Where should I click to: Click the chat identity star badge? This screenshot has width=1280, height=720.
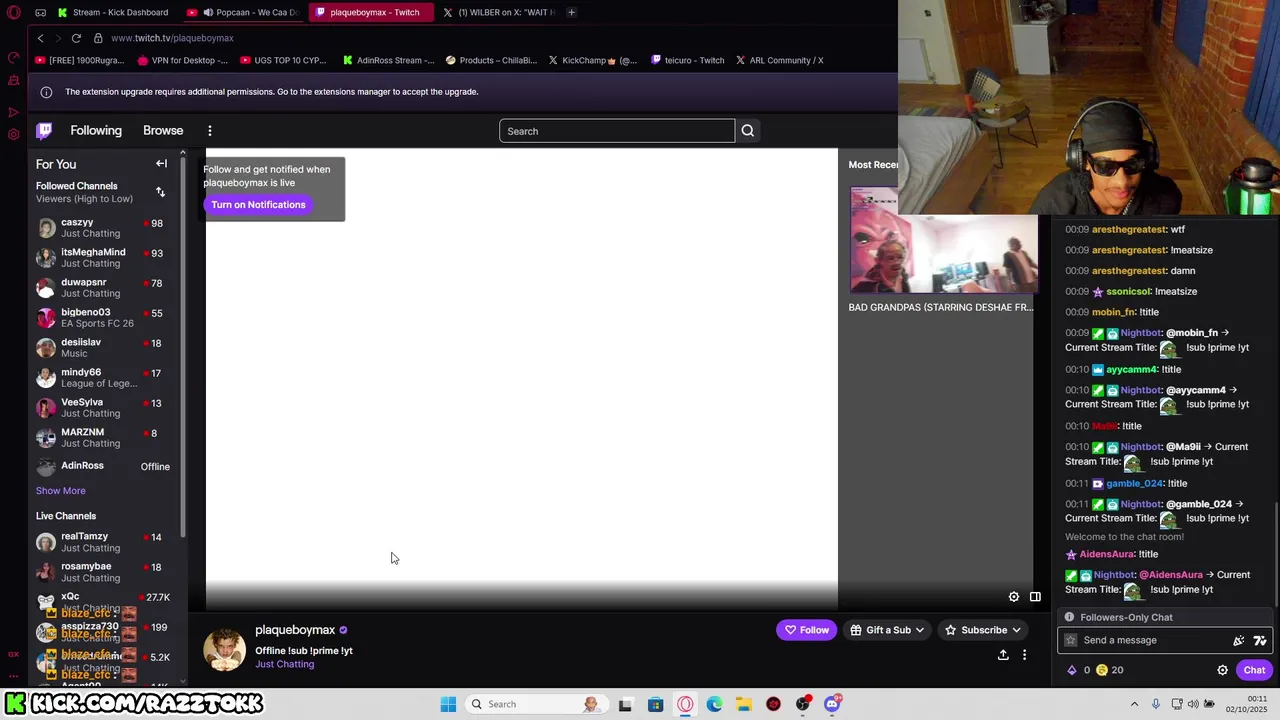click(1071, 640)
